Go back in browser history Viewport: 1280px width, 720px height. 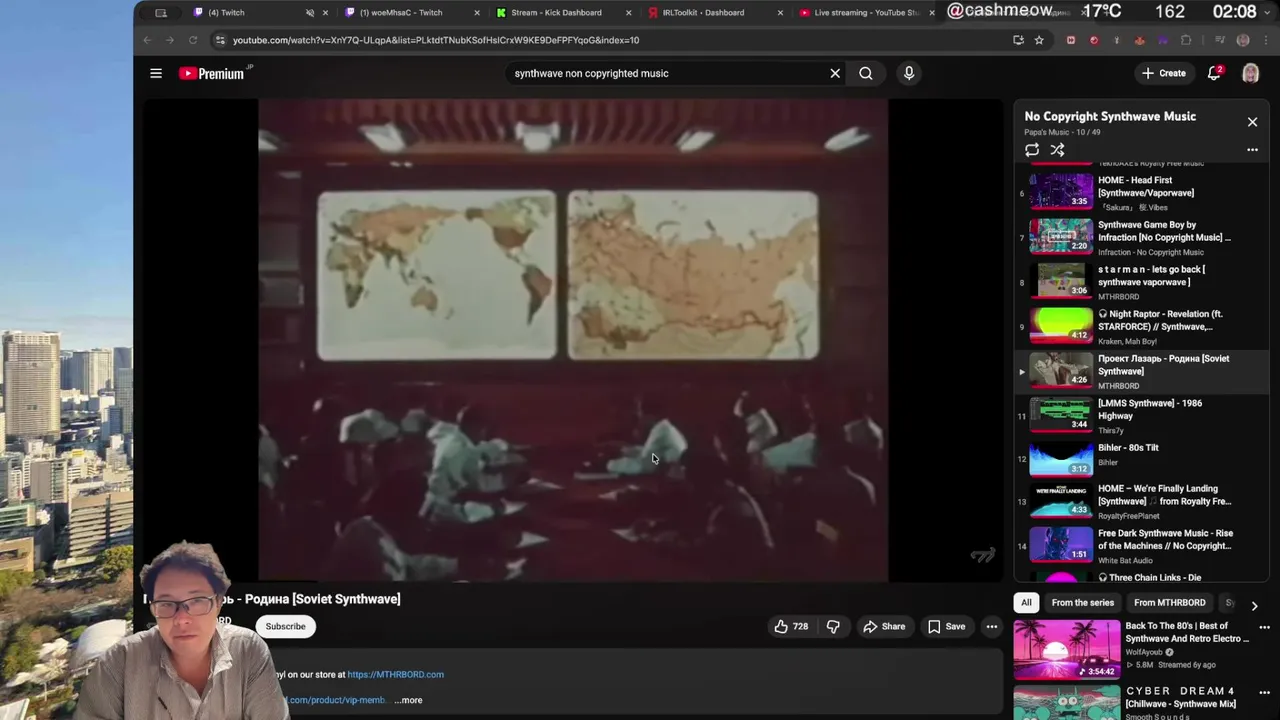[x=147, y=40]
